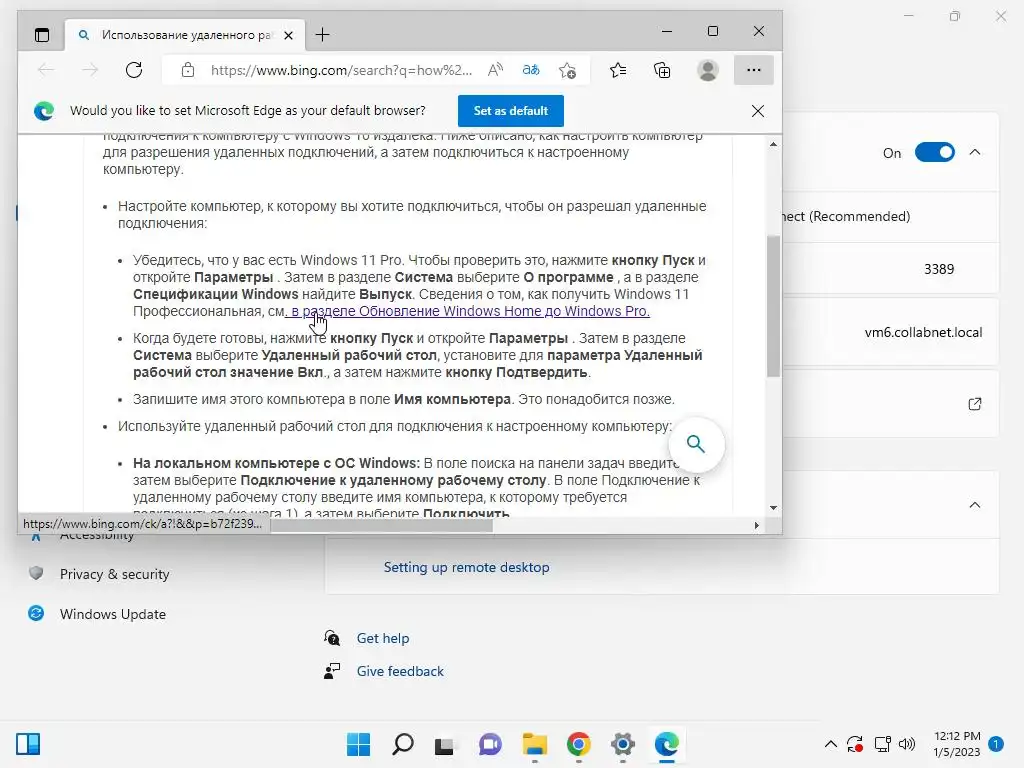
Task: Open Settings gear on taskbar
Action: click(622, 744)
